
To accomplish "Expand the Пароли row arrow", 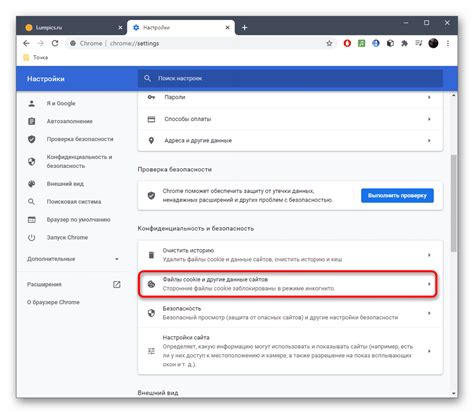I will point(429,97).
